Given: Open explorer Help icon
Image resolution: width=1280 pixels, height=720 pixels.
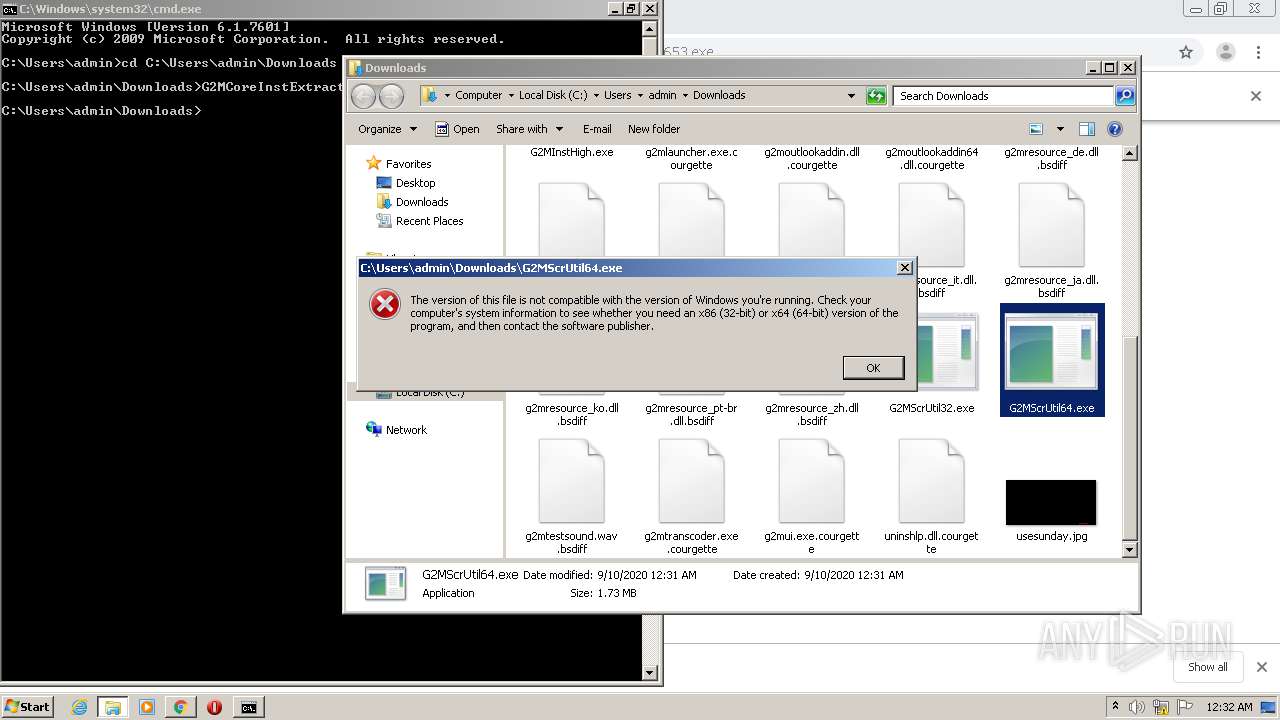Looking at the screenshot, I should [1115, 129].
